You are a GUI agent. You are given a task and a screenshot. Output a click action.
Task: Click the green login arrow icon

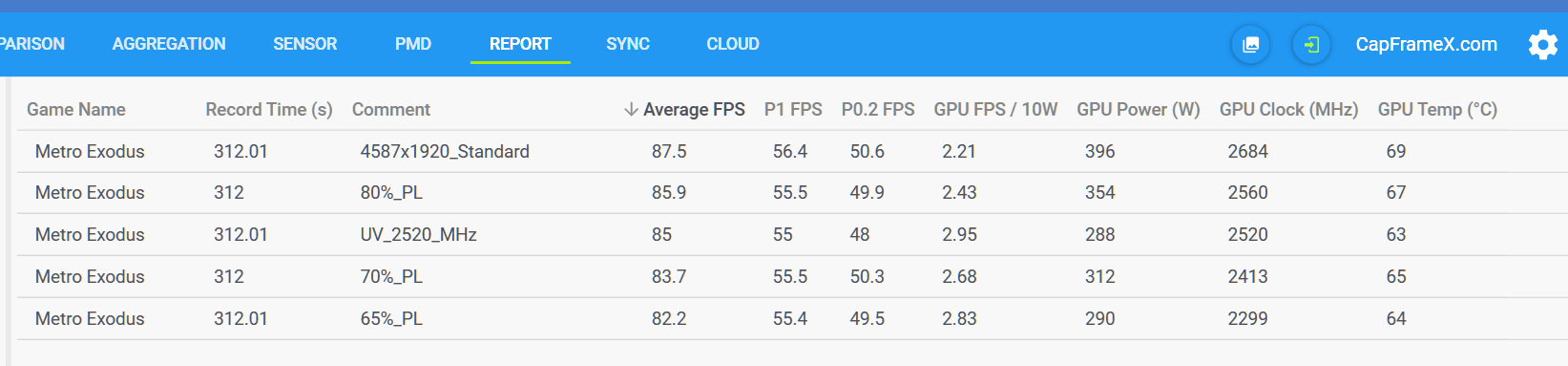point(1312,45)
